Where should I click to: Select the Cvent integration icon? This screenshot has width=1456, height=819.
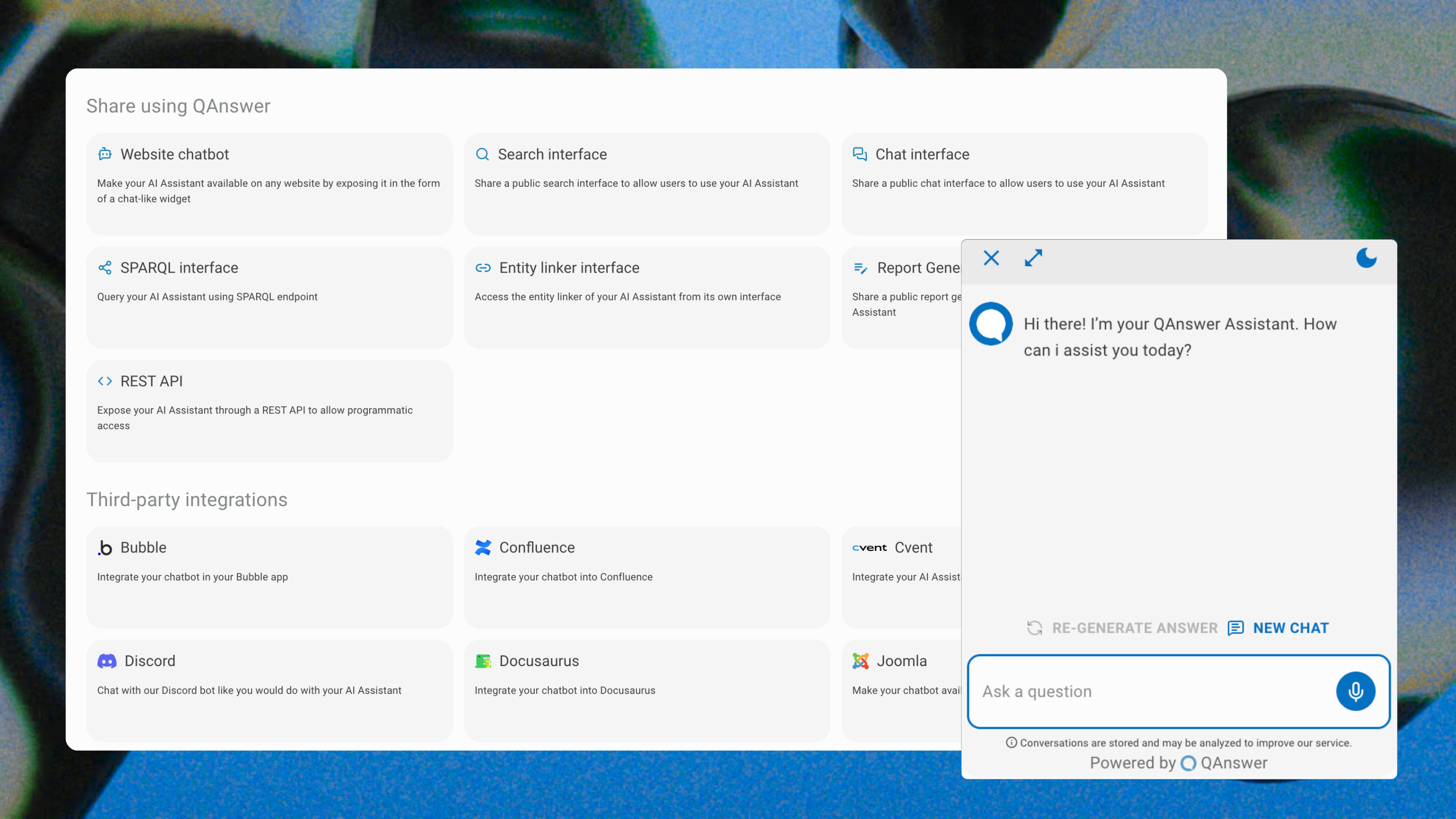coord(869,547)
